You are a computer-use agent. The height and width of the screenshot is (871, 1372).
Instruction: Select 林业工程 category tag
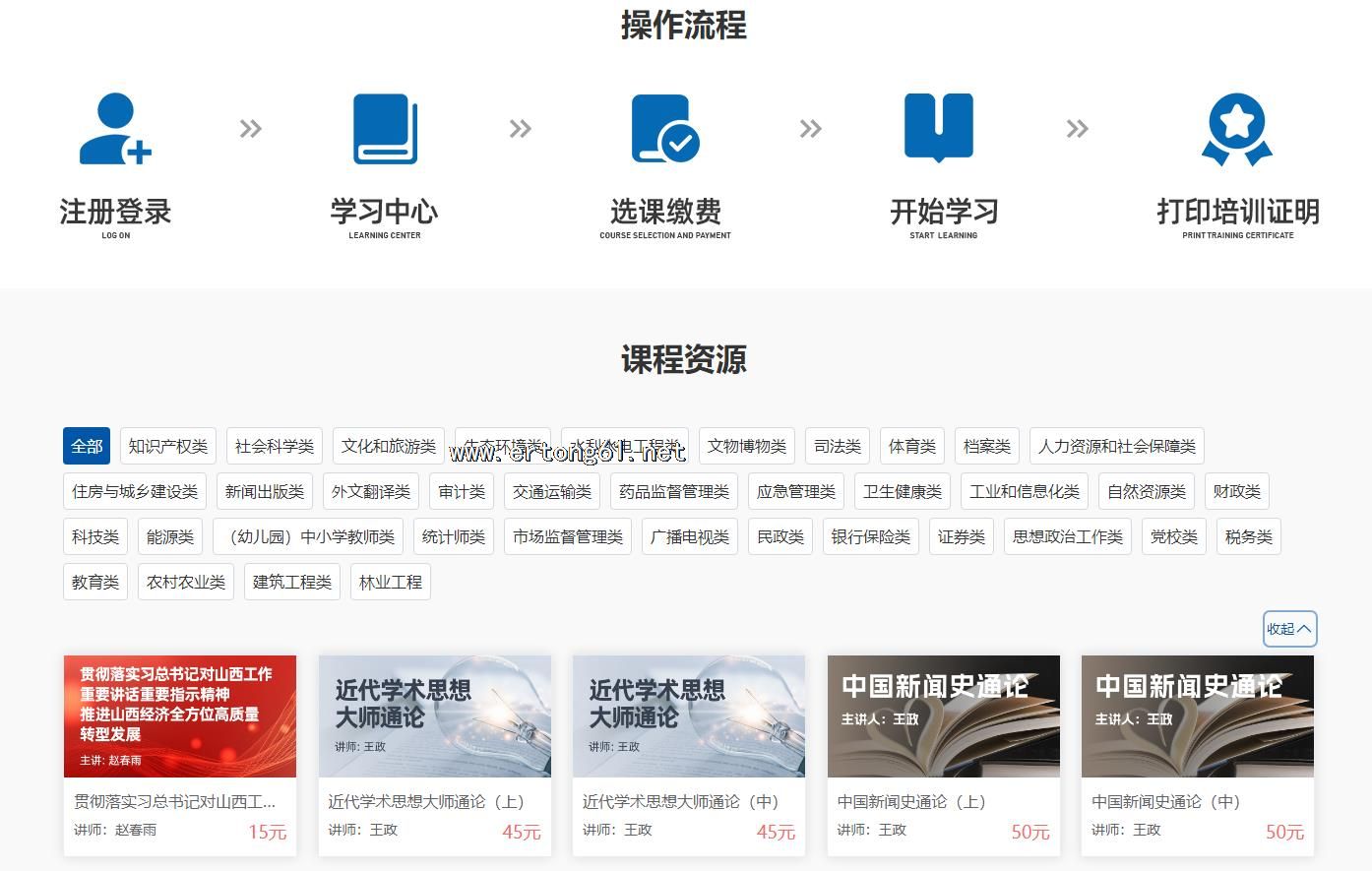coord(391,582)
